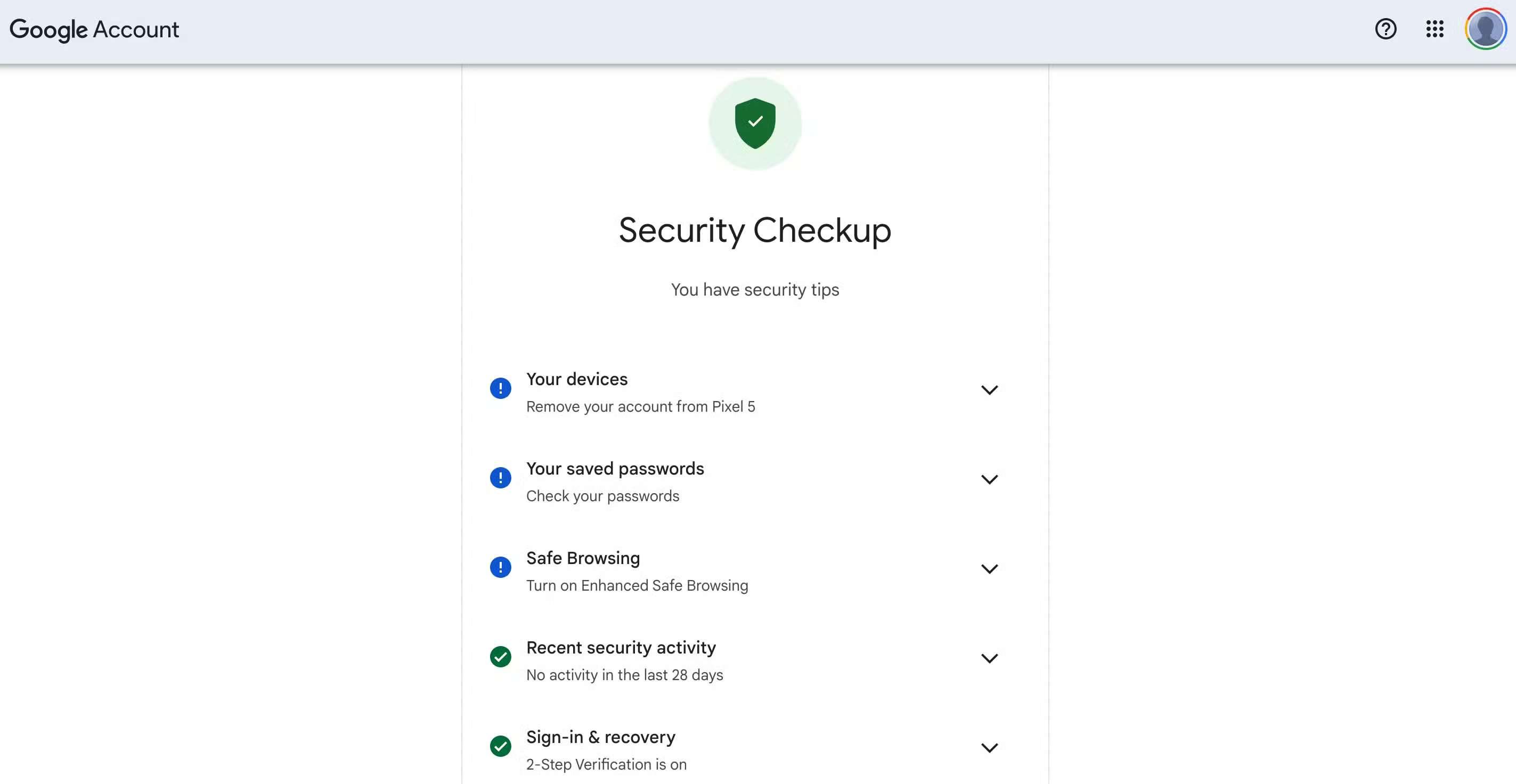Screen dimensions: 1516x784
Task: Click the green checkmark beside Sign-in & recovery
Action: [500, 746]
